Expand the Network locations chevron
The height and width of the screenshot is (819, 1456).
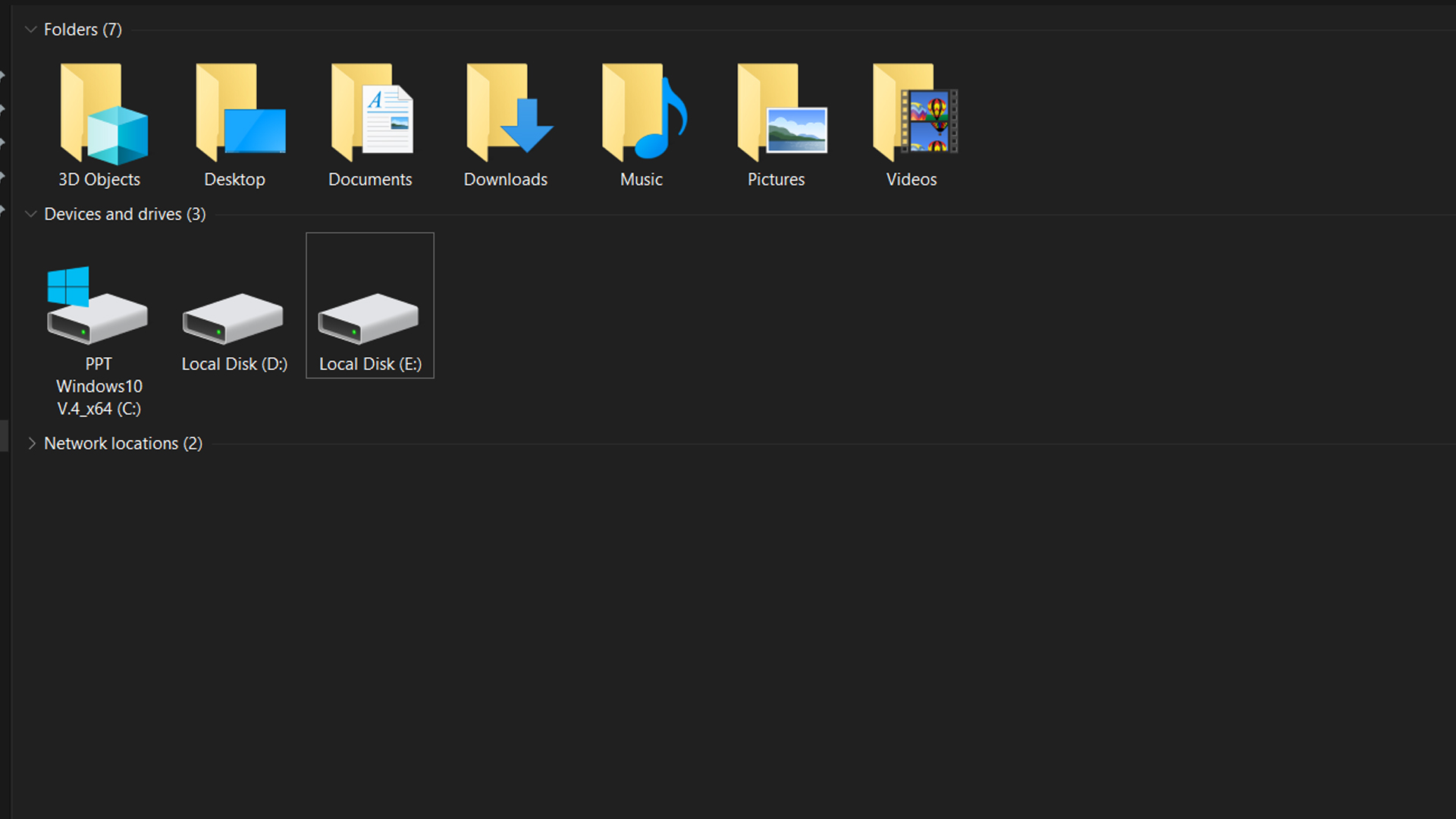coord(31,444)
